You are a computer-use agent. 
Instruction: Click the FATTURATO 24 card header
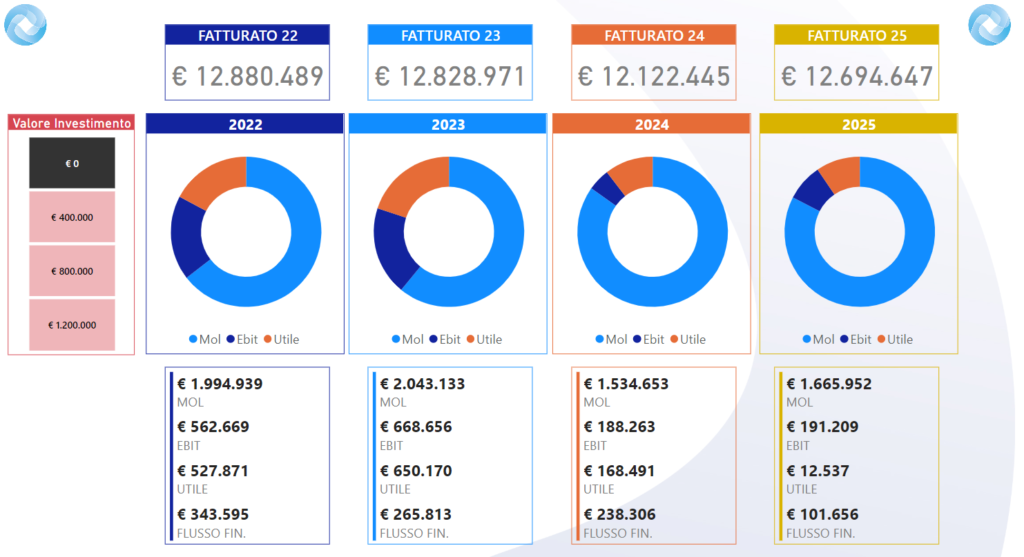[x=653, y=35]
